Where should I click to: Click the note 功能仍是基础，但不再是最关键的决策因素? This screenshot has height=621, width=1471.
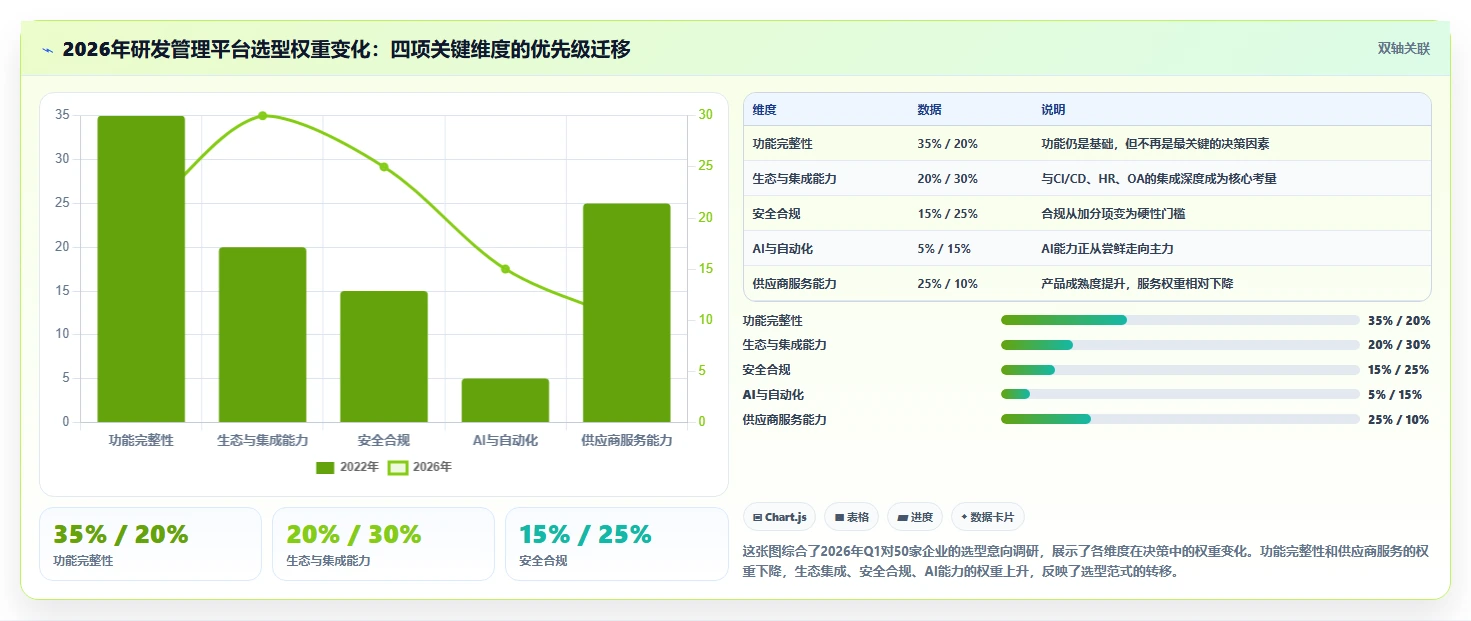point(1155,144)
